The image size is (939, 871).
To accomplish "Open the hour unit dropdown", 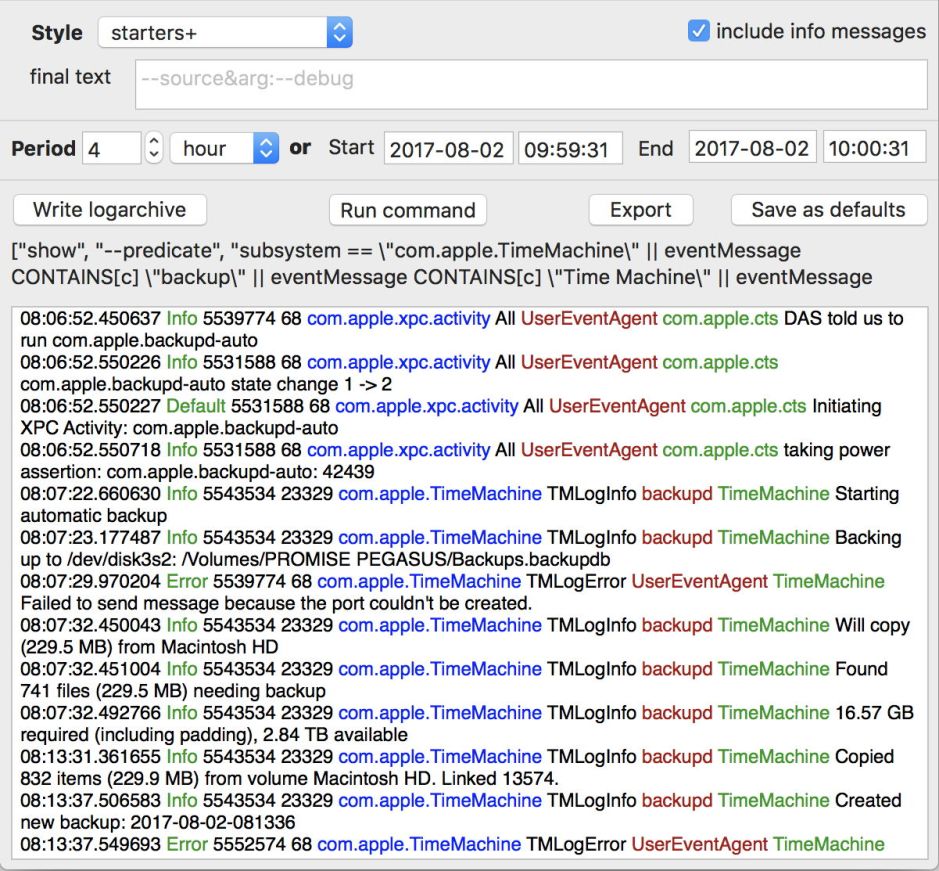I will click(x=224, y=149).
